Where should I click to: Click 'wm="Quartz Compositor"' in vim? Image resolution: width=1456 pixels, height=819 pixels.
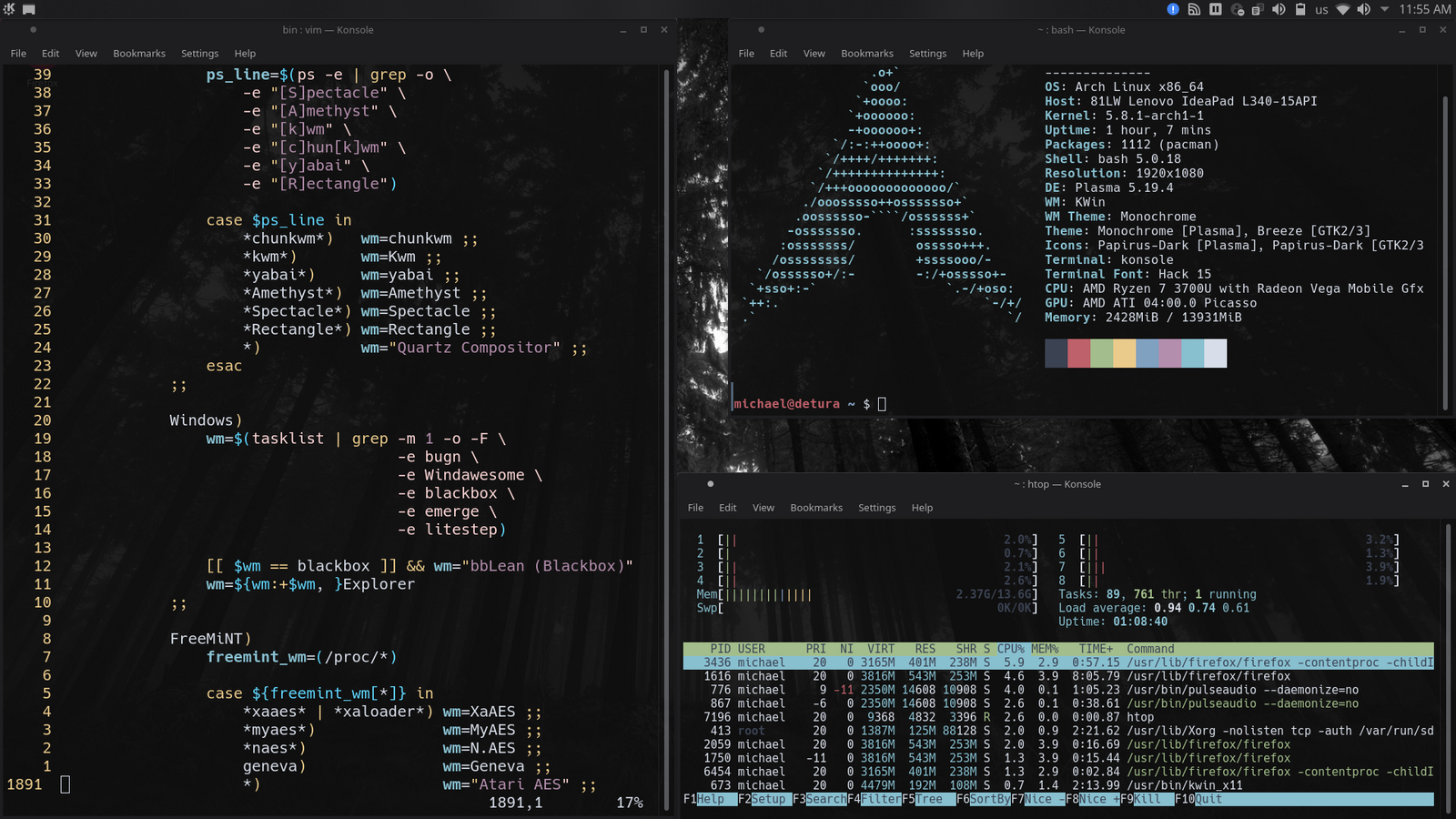tap(460, 348)
